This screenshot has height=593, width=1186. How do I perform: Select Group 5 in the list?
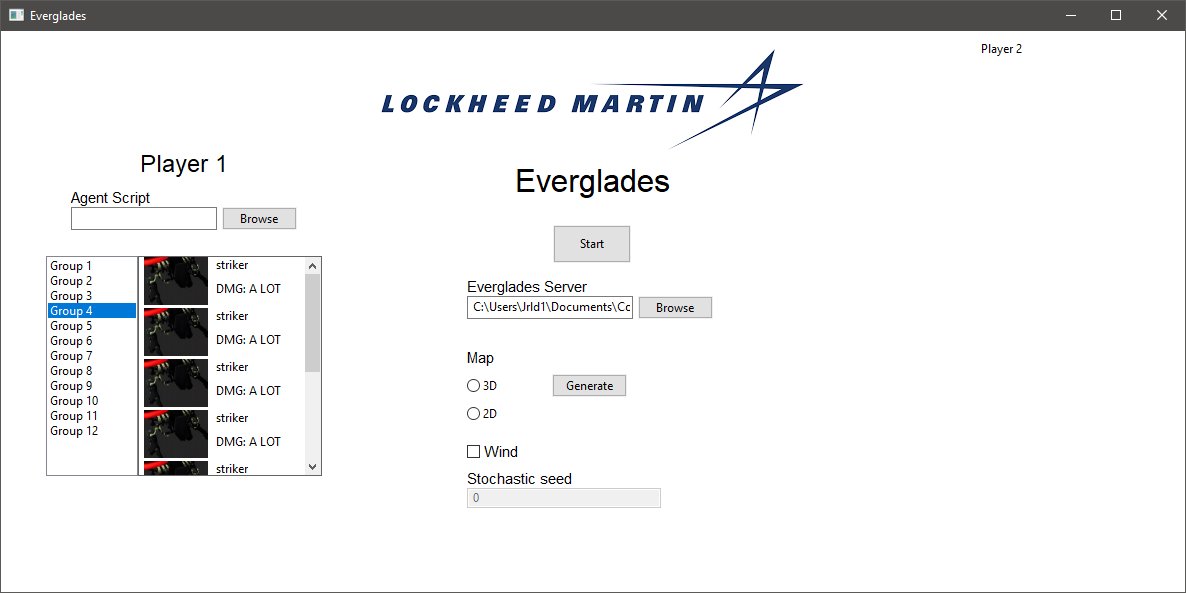[x=92, y=326]
